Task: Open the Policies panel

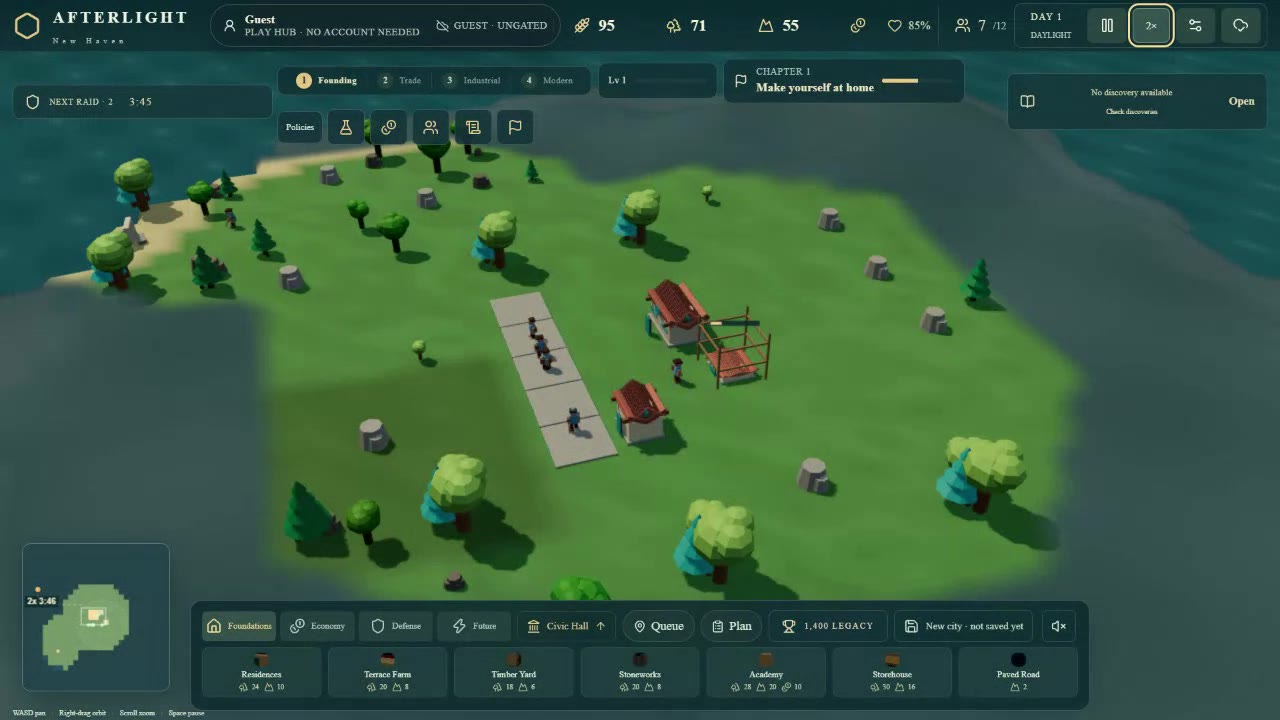Action: [x=300, y=127]
